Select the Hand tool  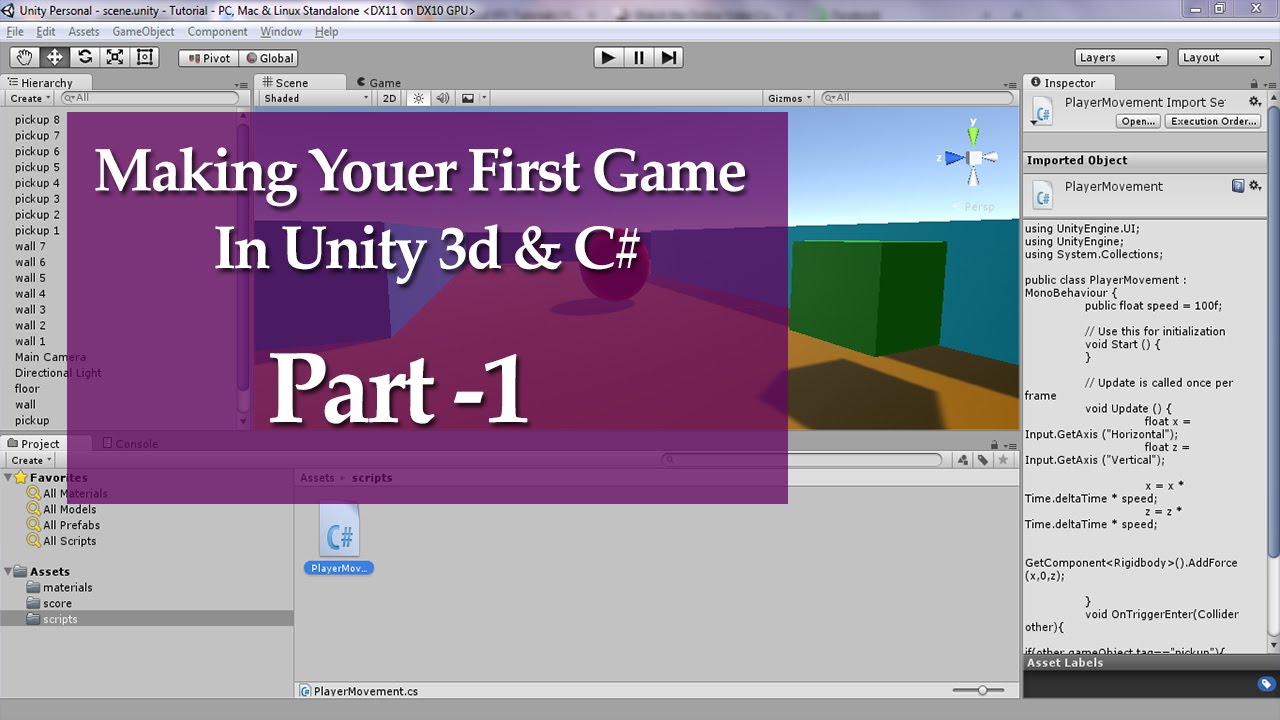click(24, 57)
